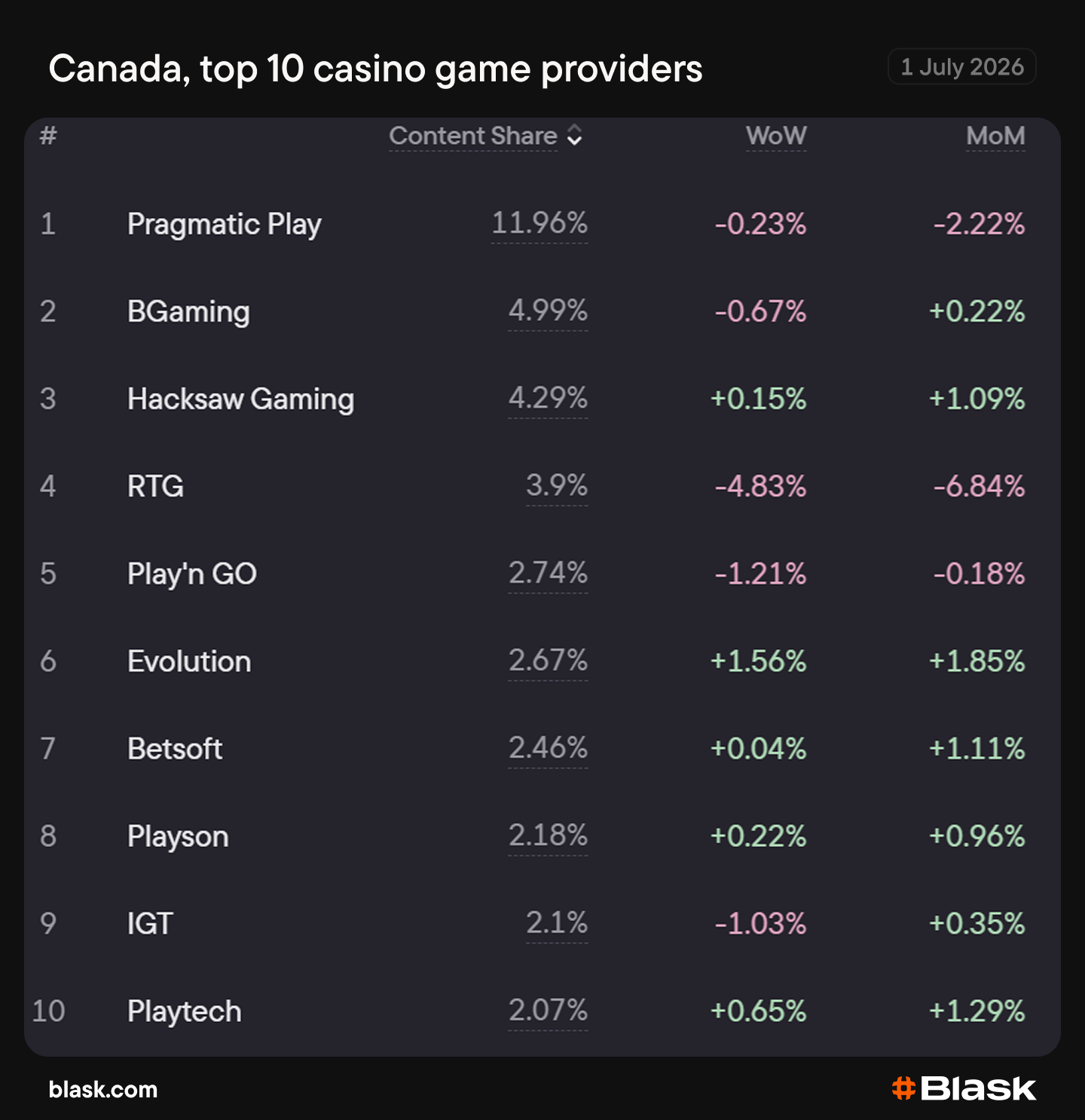Open Hacksaw Gaming provider entry
The height and width of the screenshot is (1120, 1085).
(x=240, y=399)
